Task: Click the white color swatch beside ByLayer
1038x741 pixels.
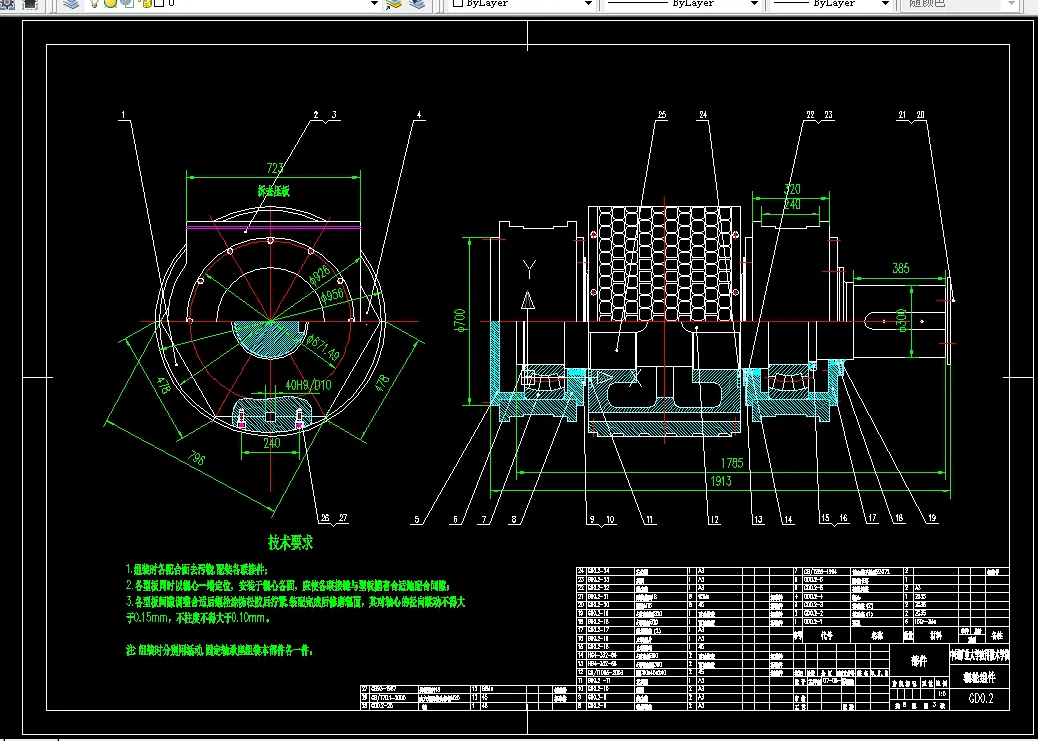Action: pyautogui.click(x=457, y=3)
